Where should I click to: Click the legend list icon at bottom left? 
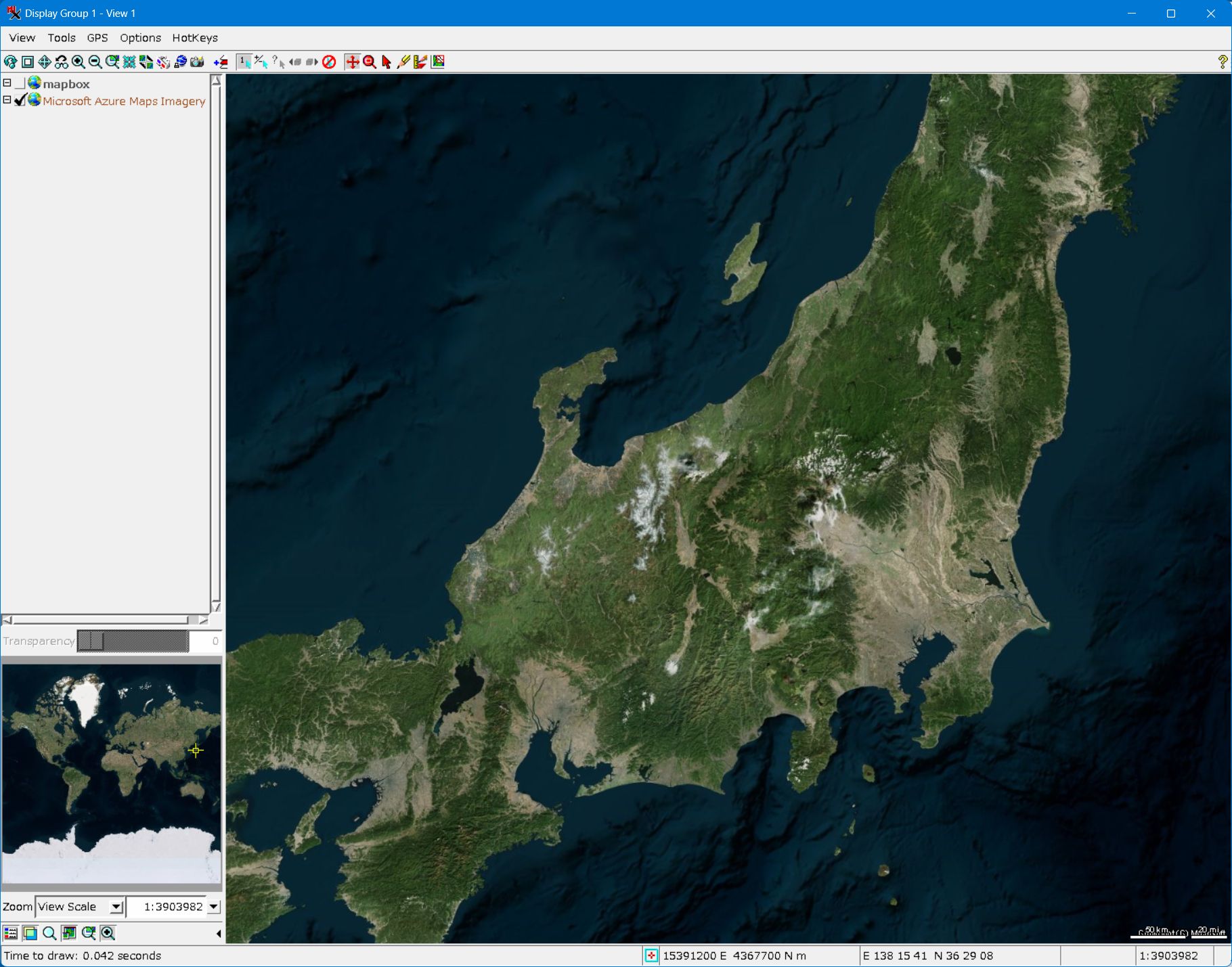[11, 933]
